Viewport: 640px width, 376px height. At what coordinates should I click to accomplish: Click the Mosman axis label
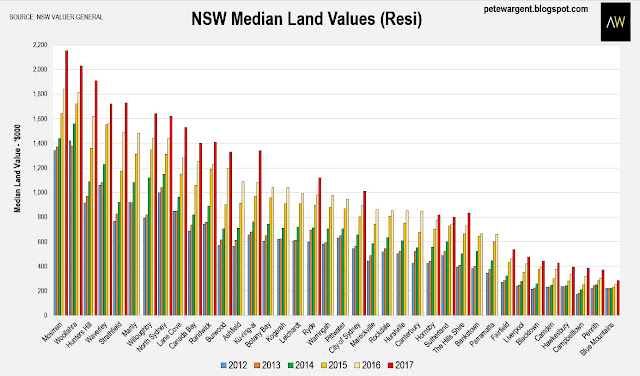coord(52,332)
